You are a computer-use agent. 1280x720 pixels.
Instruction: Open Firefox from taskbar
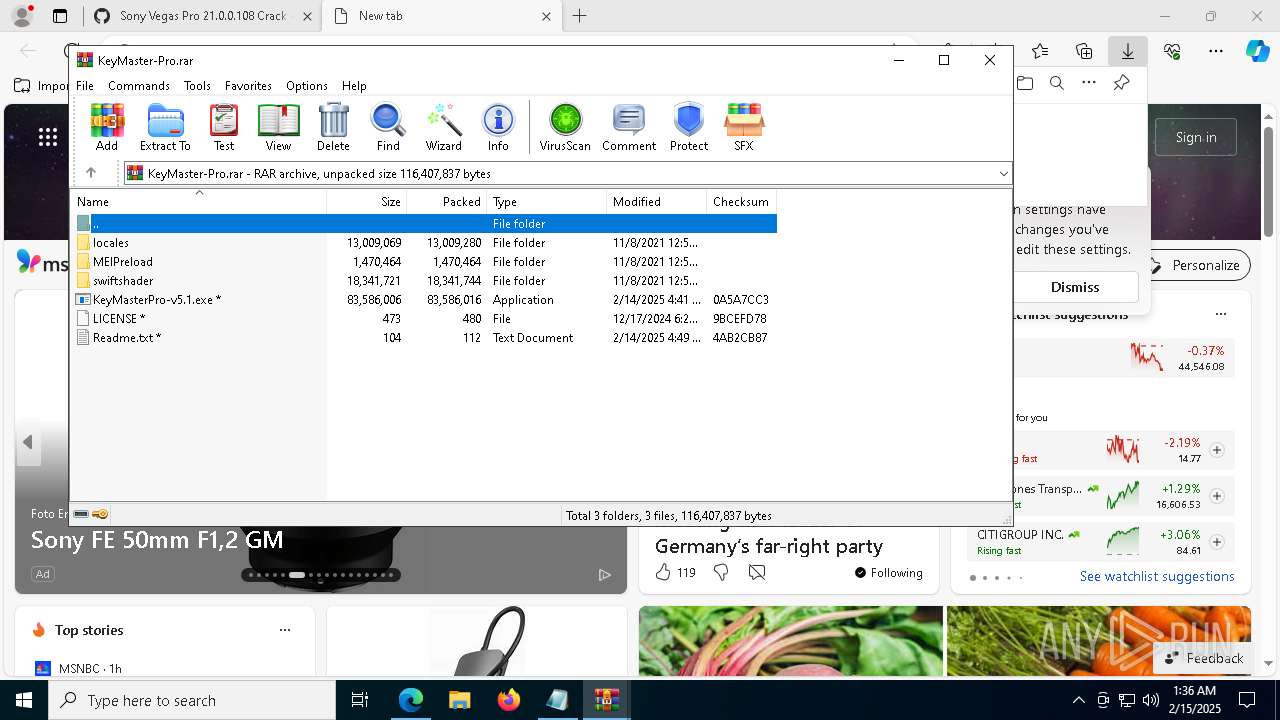point(508,700)
